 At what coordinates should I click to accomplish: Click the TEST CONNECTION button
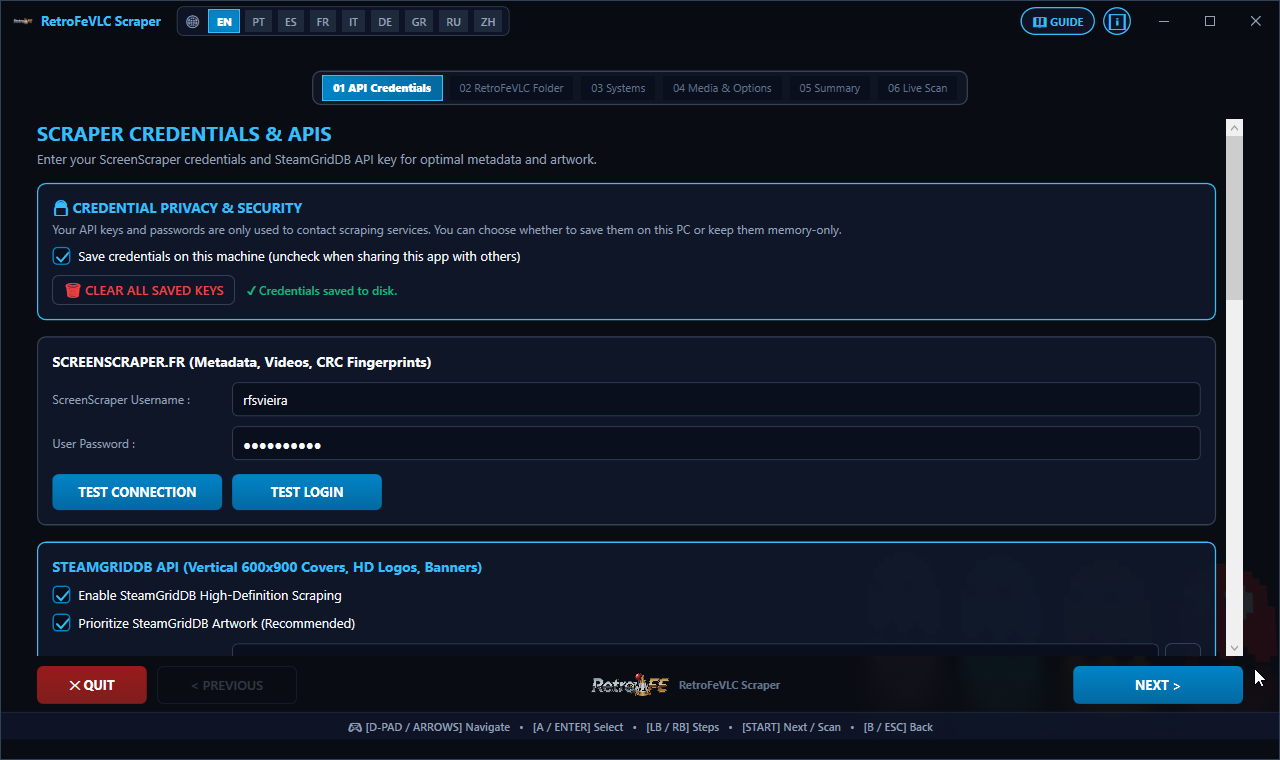pyautogui.click(x=137, y=492)
